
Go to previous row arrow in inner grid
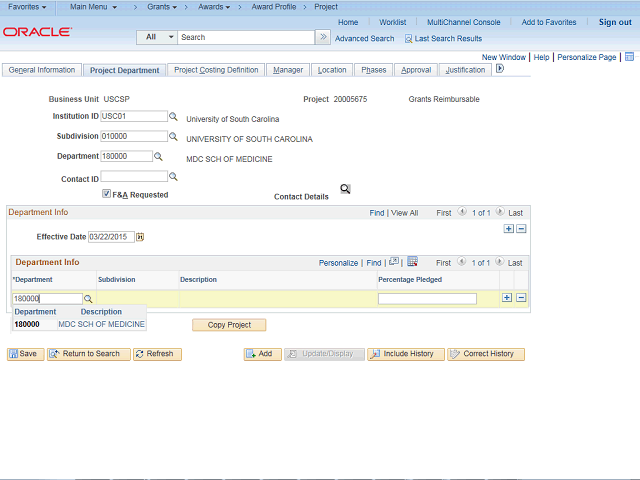pyautogui.click(x=462, y=262)
